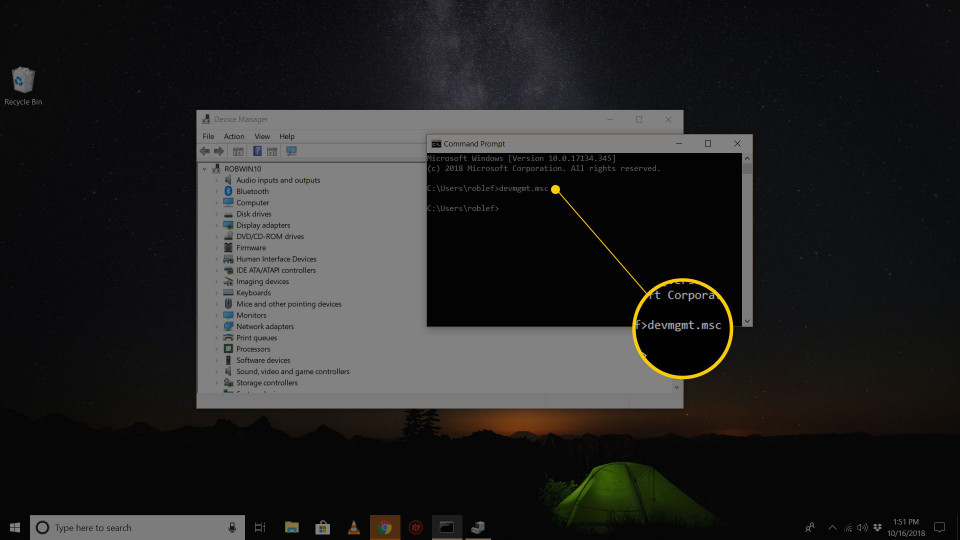Open Google Chrome from taskbar

tap(384, 528)
